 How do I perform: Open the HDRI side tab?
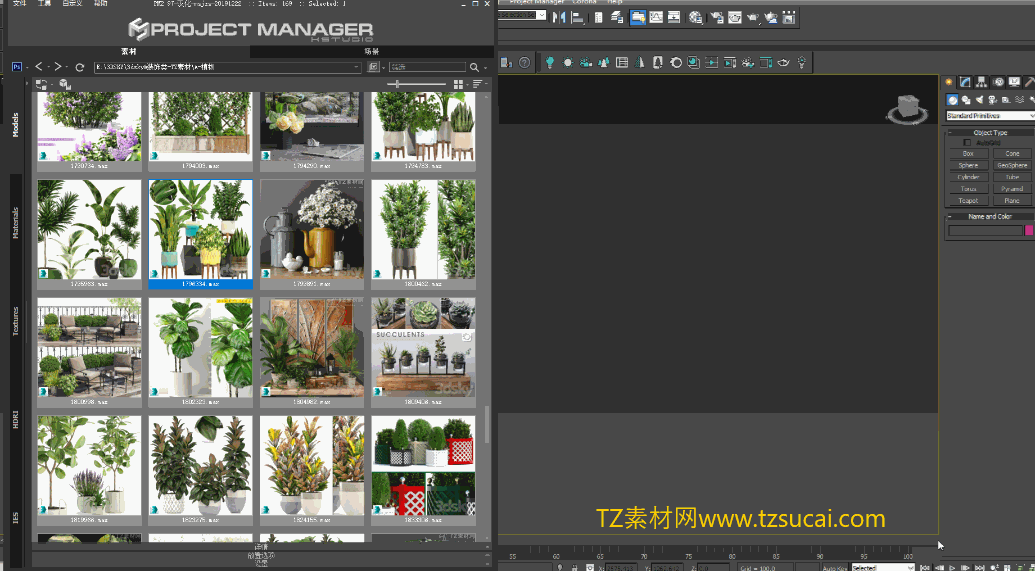pos(15,419)
